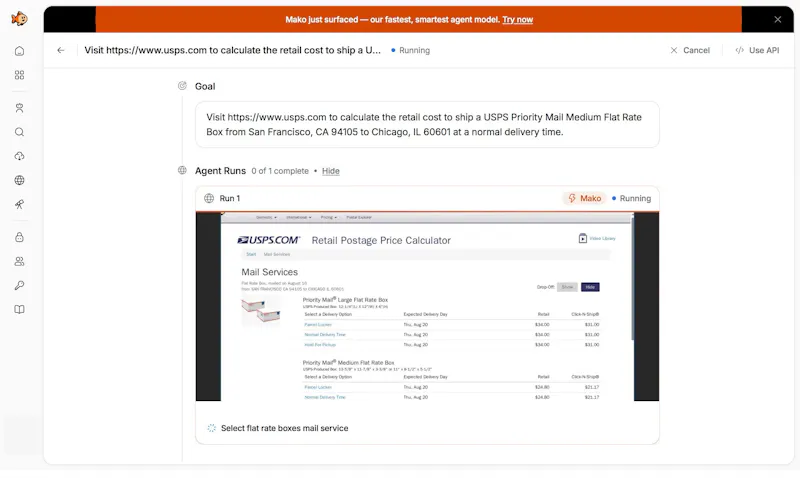
Task: Hide the Agent Runs section
Action: [331, 171]
